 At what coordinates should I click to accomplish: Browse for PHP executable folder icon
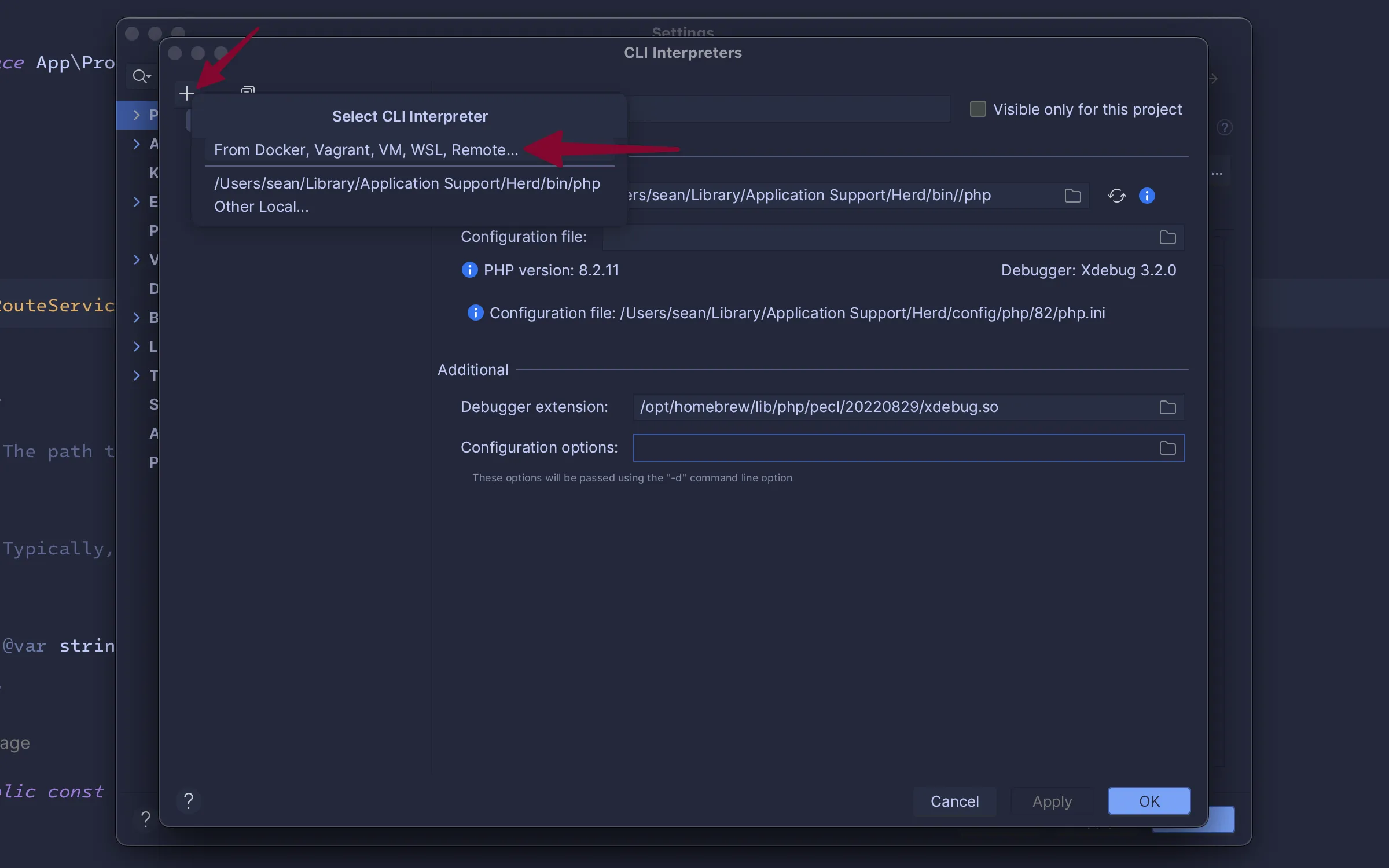[x=1072, y=196]
